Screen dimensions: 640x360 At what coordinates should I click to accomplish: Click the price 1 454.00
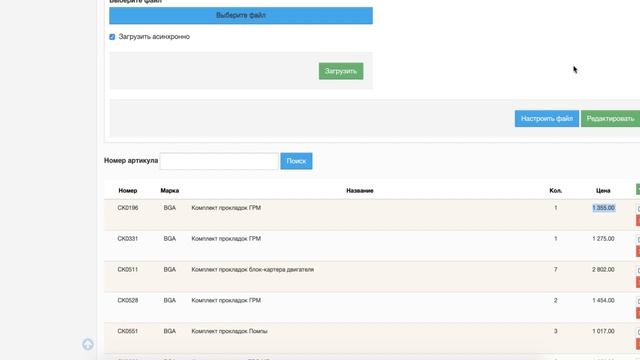pos(603,300)
